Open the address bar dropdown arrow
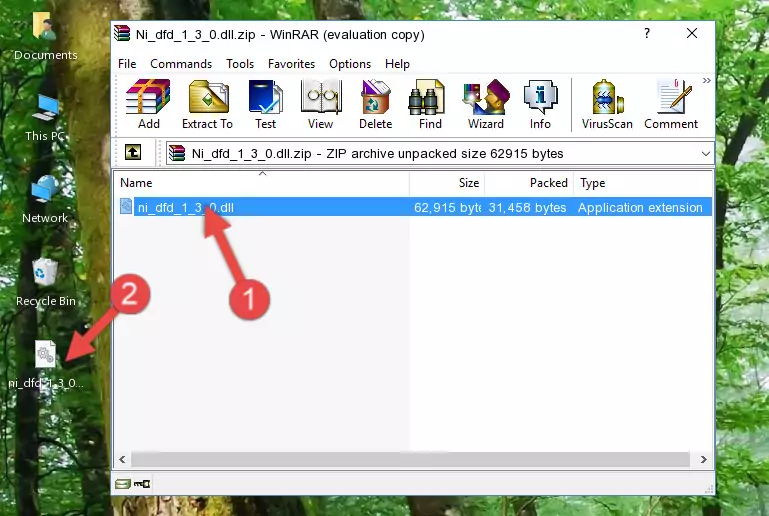 [x=706, y=154]
